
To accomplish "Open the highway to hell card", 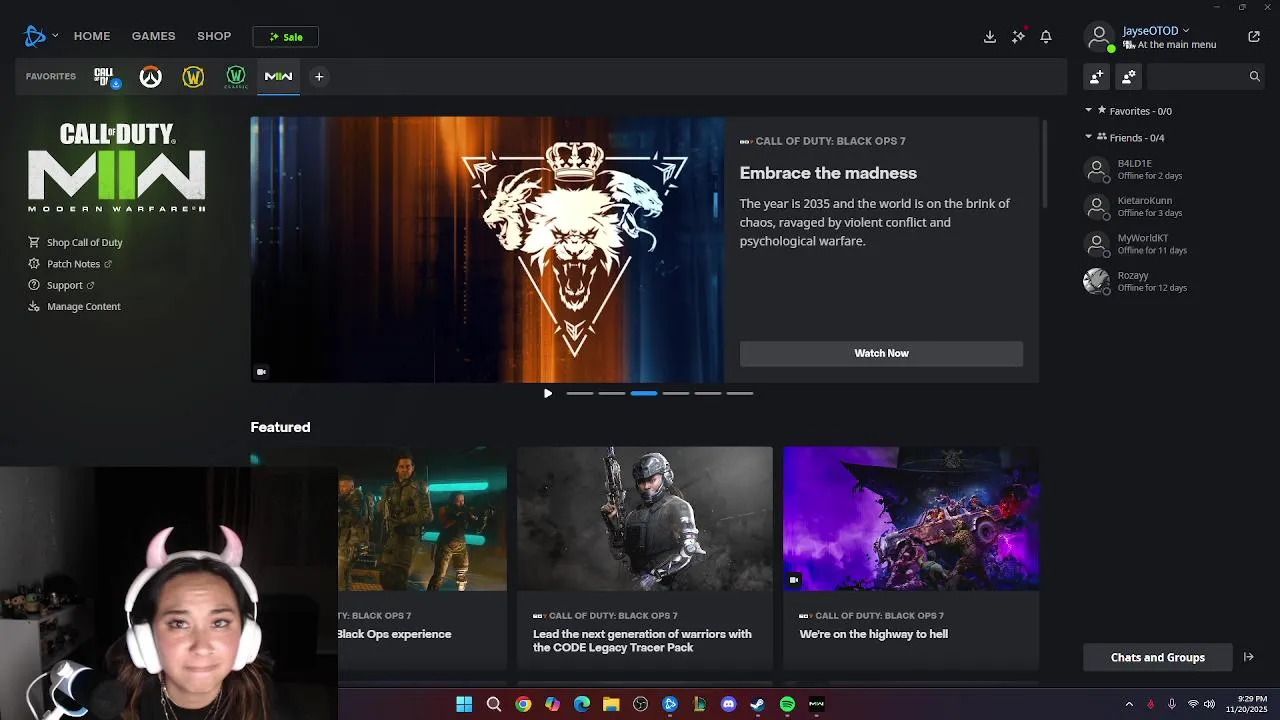I will (911, 557).
